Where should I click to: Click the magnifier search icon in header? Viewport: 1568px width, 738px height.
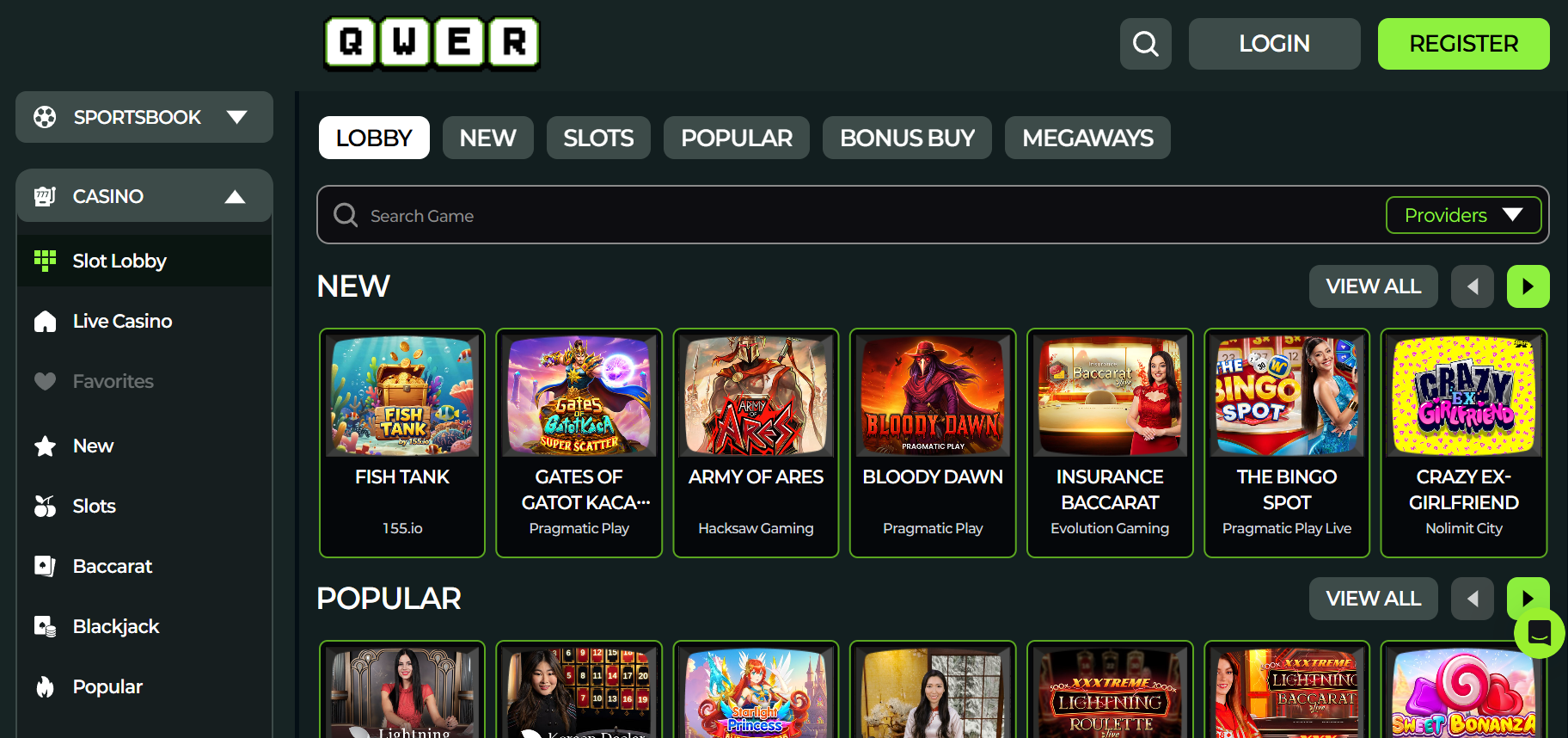tap(1145, 44)
